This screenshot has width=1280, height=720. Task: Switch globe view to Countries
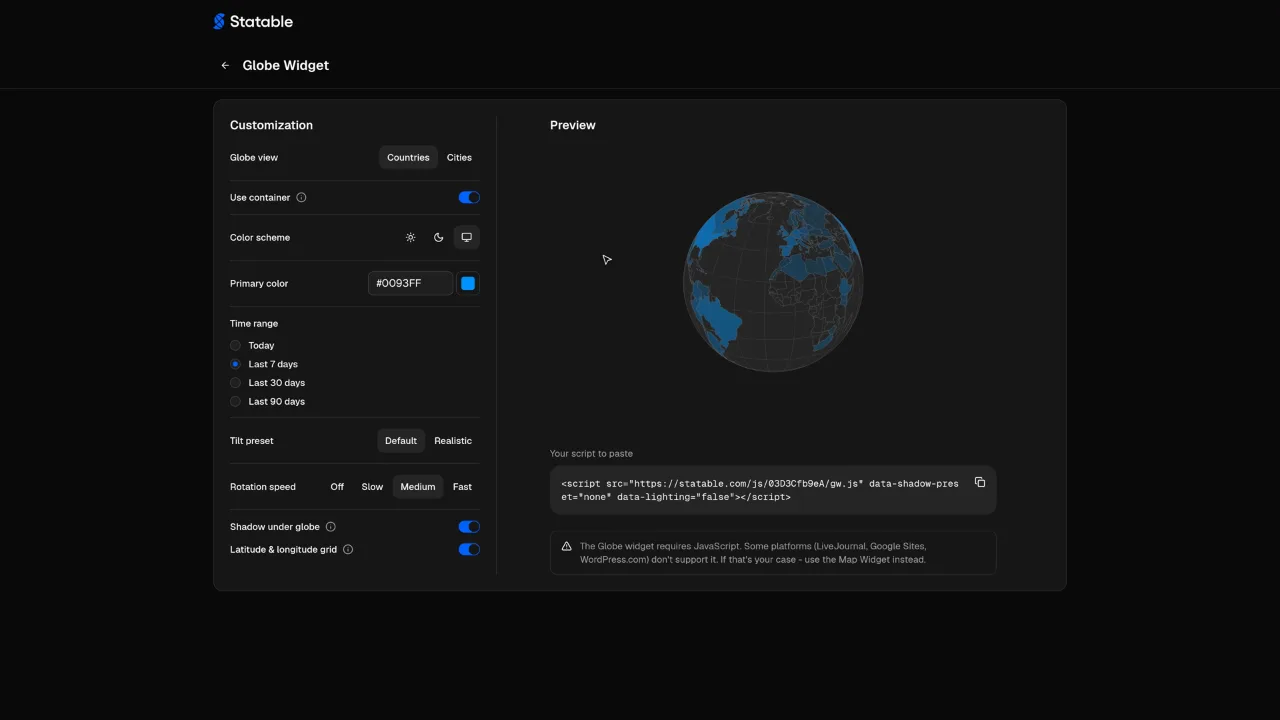[x=408, y=157]
